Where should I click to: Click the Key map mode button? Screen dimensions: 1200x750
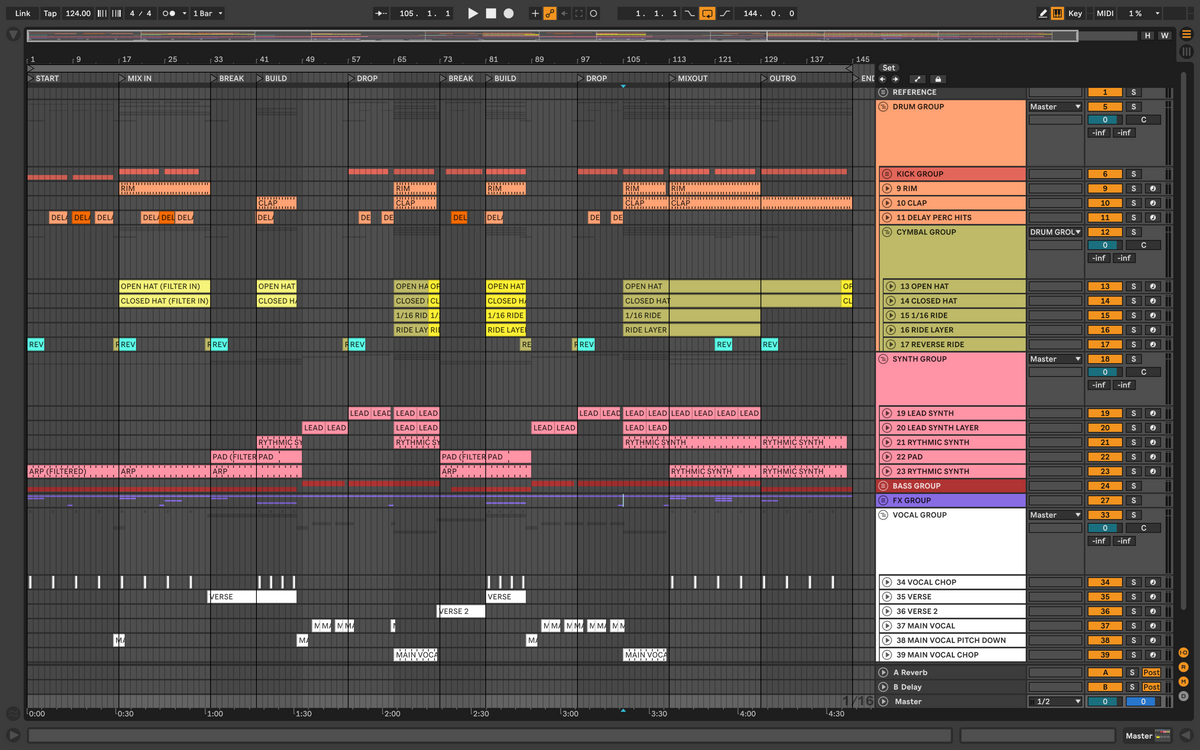[1075, 14]
